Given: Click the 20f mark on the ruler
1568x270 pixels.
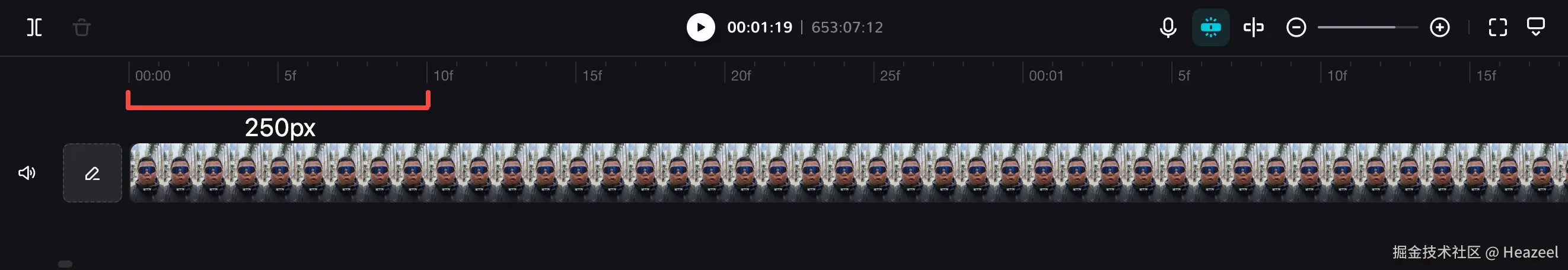Looking at the screenshot, I should (x=741, y=75).
